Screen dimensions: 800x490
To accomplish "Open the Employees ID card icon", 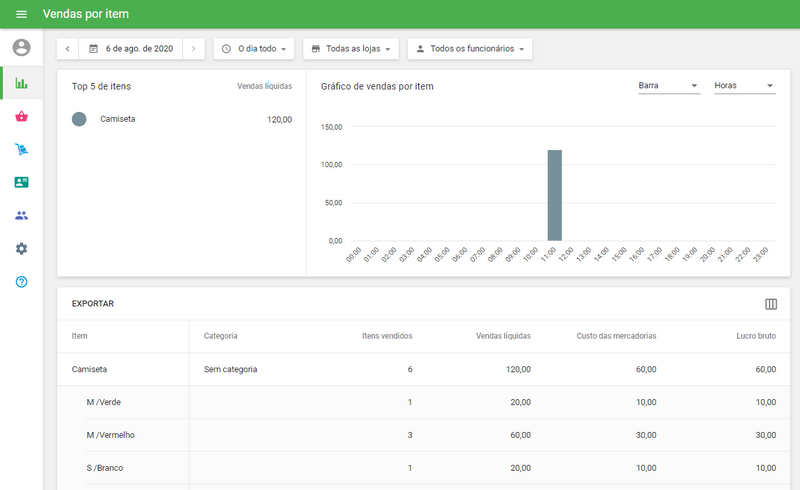I will [x=21, y=182].
